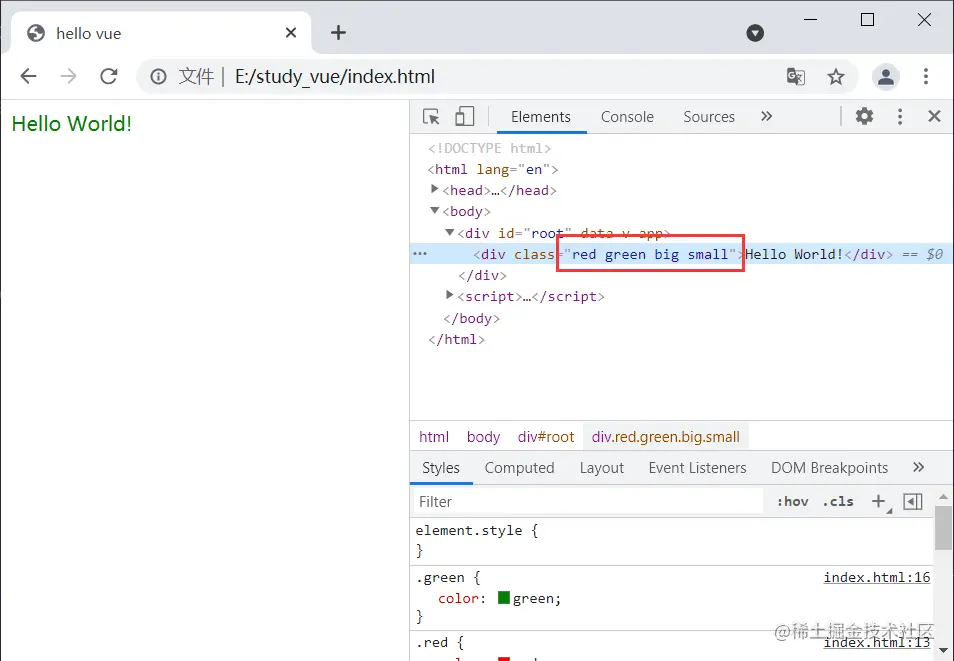The height and width of the screenshot is (661, 954).
Task: Collapse the body element in DOM tree
Action: [x=434, y=211]
